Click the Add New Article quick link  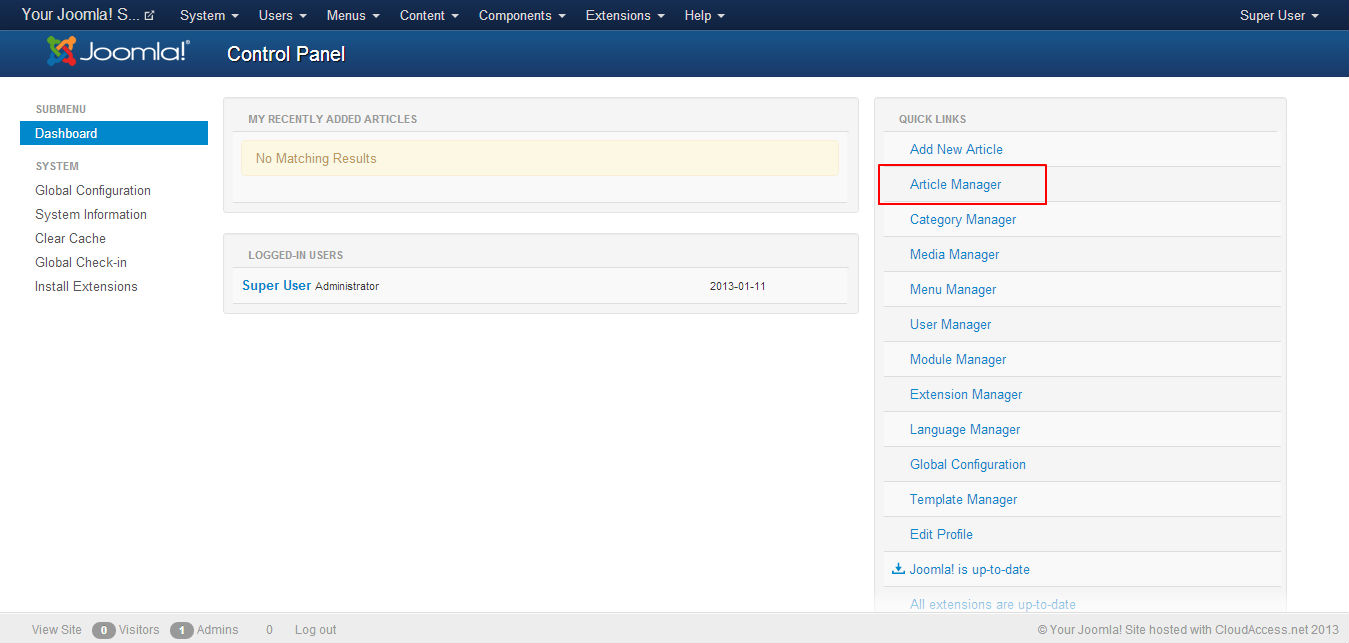956,149
